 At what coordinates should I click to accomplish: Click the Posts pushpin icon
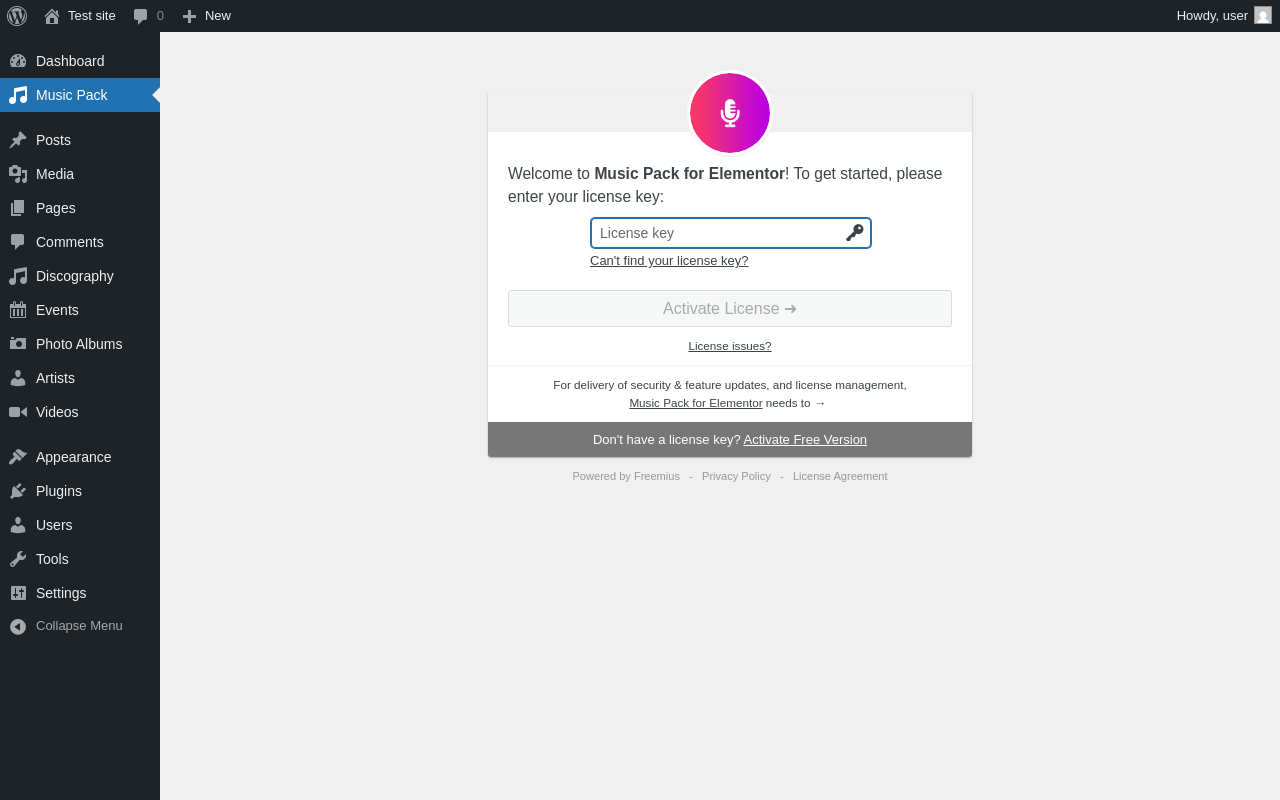18,140
